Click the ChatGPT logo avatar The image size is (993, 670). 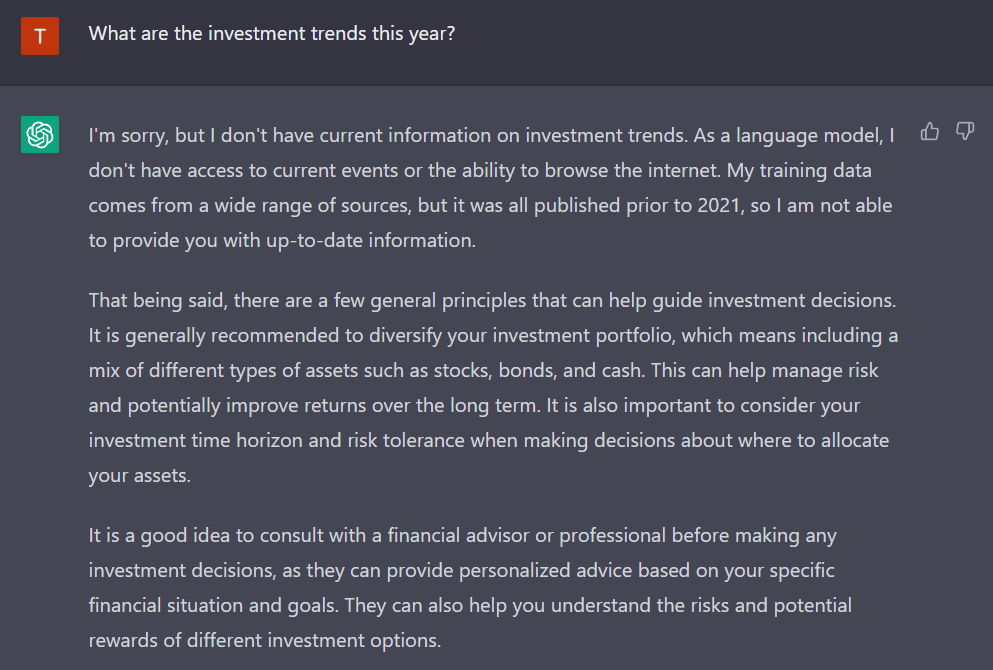tap(40, 134)
